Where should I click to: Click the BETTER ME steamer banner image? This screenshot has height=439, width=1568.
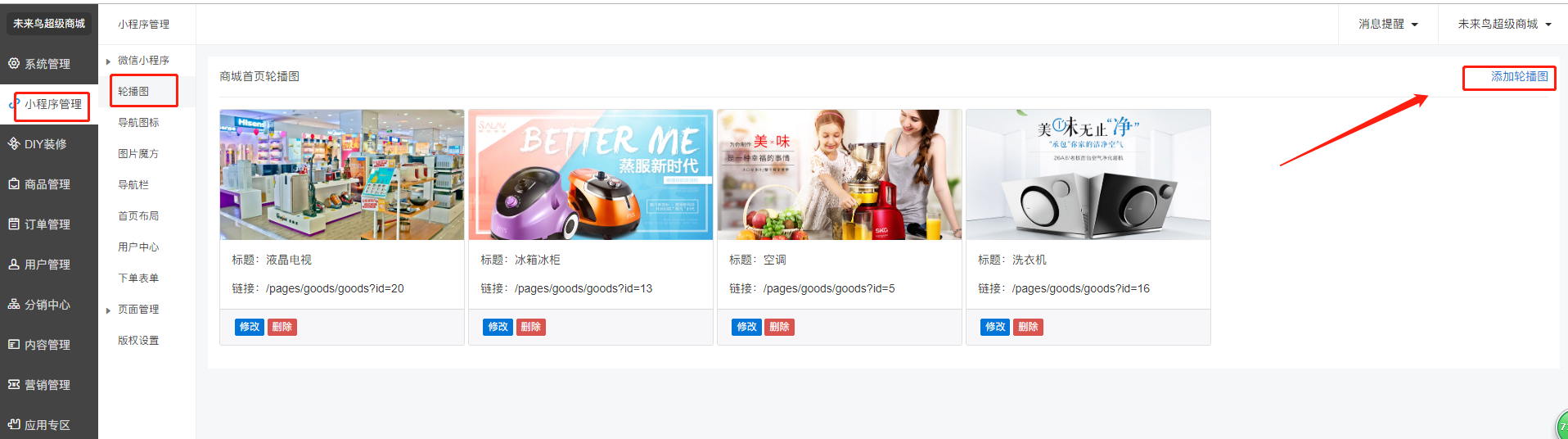point(591,174)
